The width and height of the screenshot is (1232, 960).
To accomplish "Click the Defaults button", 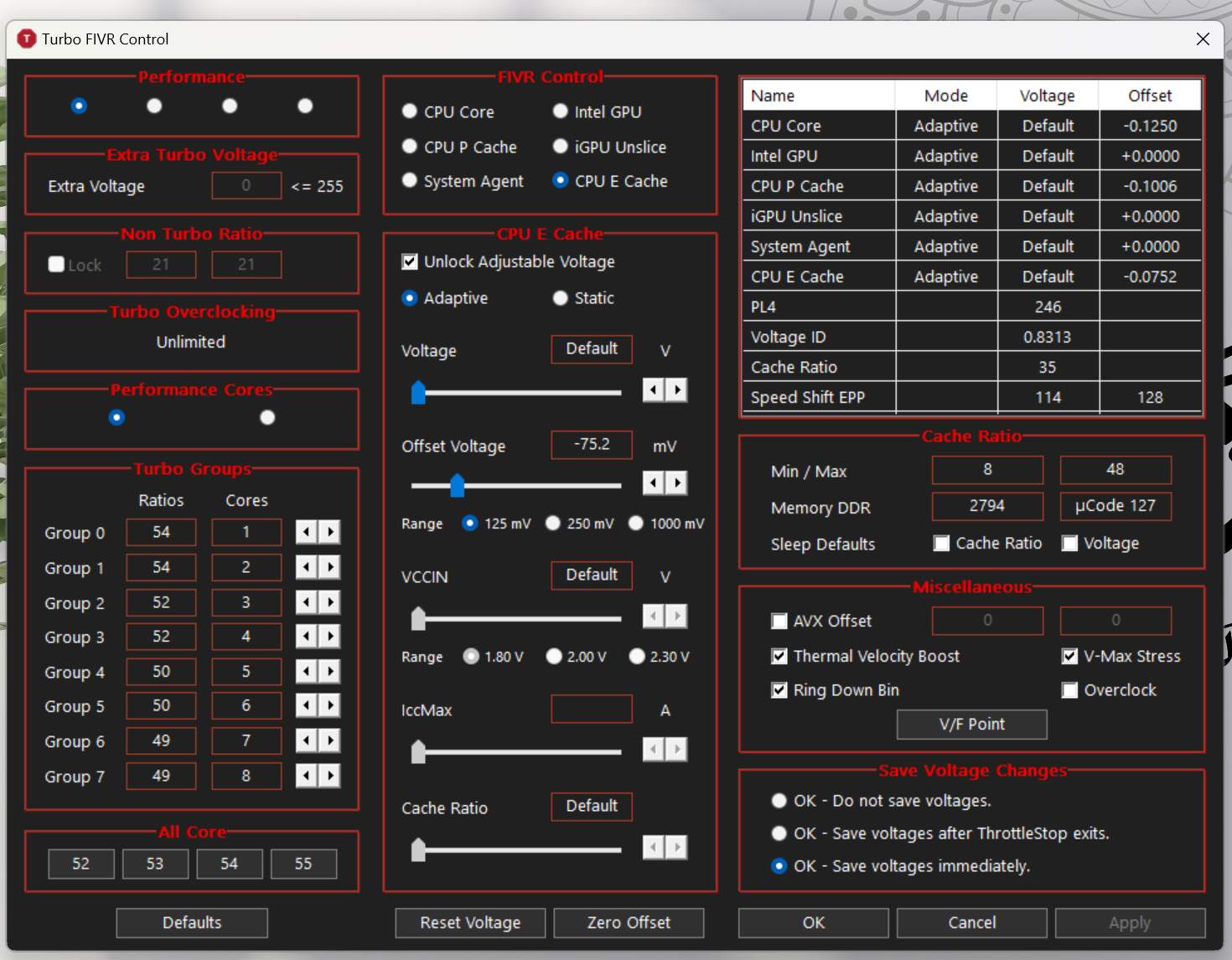I will [192, 922].
